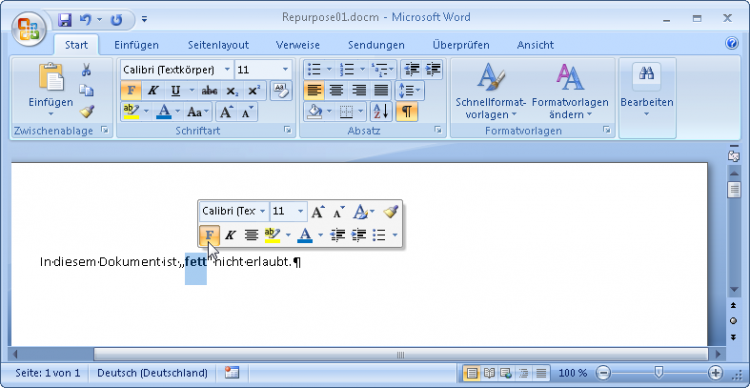Apply ribbon text highlight color

(131, 112)
